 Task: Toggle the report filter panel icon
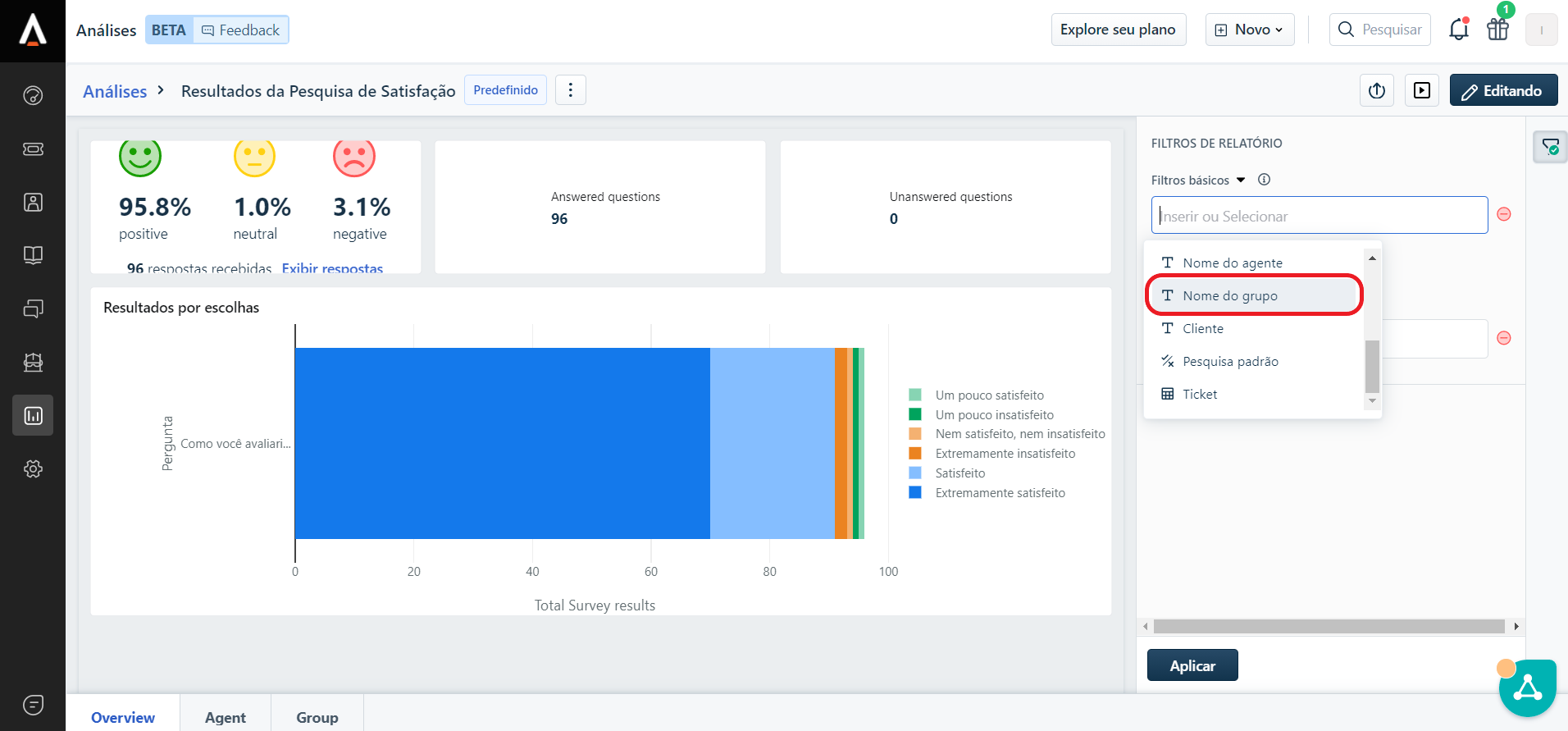1550,147
